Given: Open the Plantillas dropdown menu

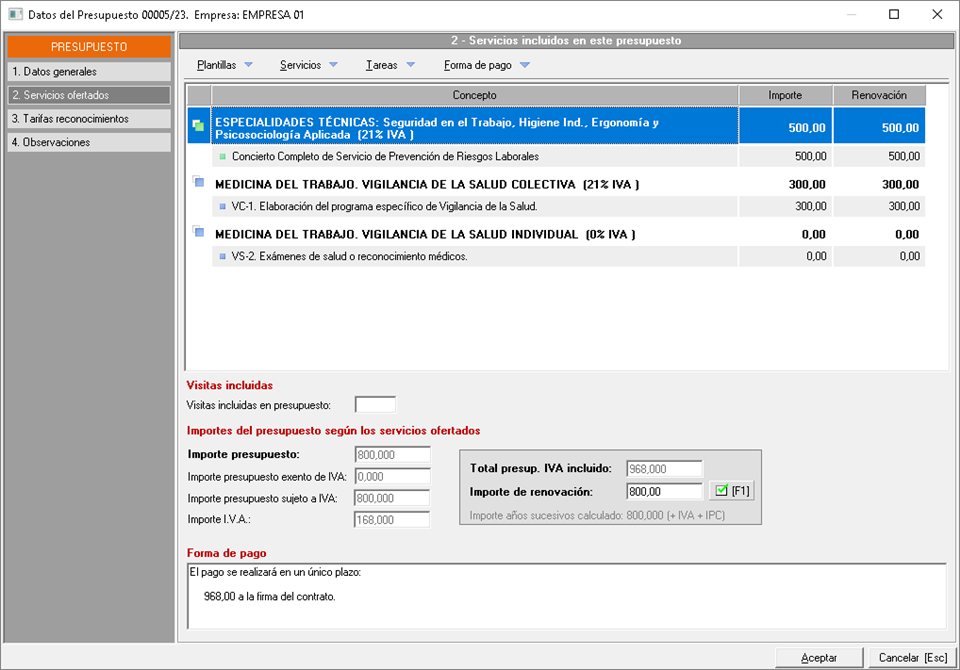Looking at the screenshot, I should pyautogui.click(x=225, y=65).
